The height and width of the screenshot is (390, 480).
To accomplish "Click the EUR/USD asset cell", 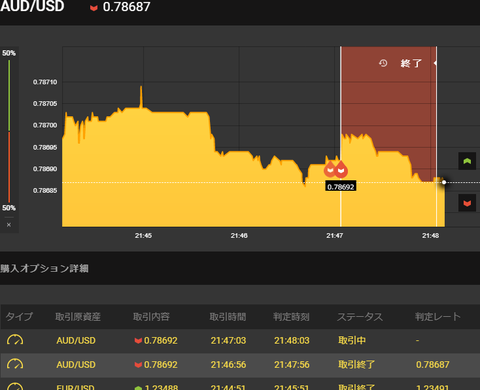I will [x=75, y=387].
